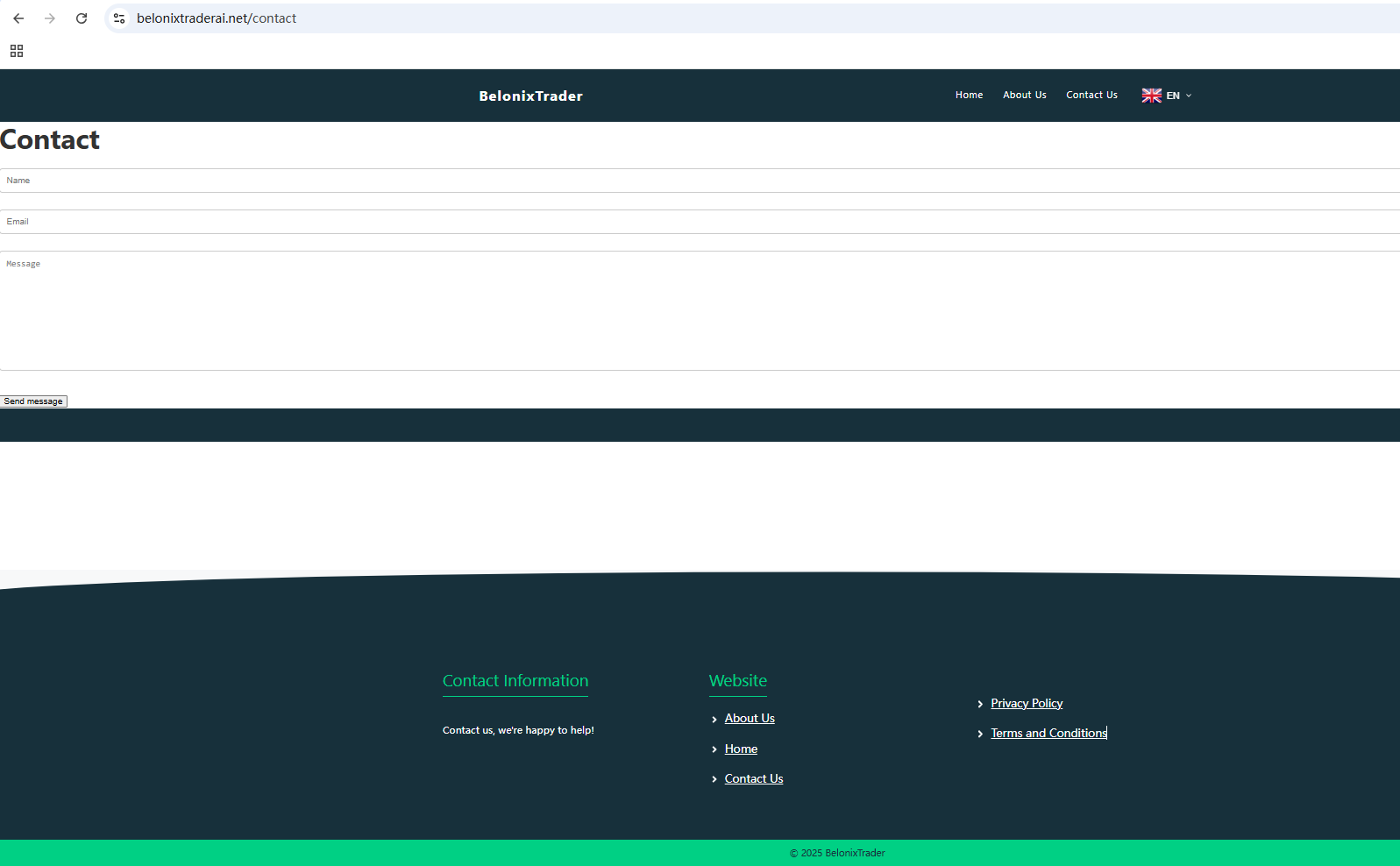Click the browser forward arrow
This screenshot has width=1400, height=866.
point(50,18)
